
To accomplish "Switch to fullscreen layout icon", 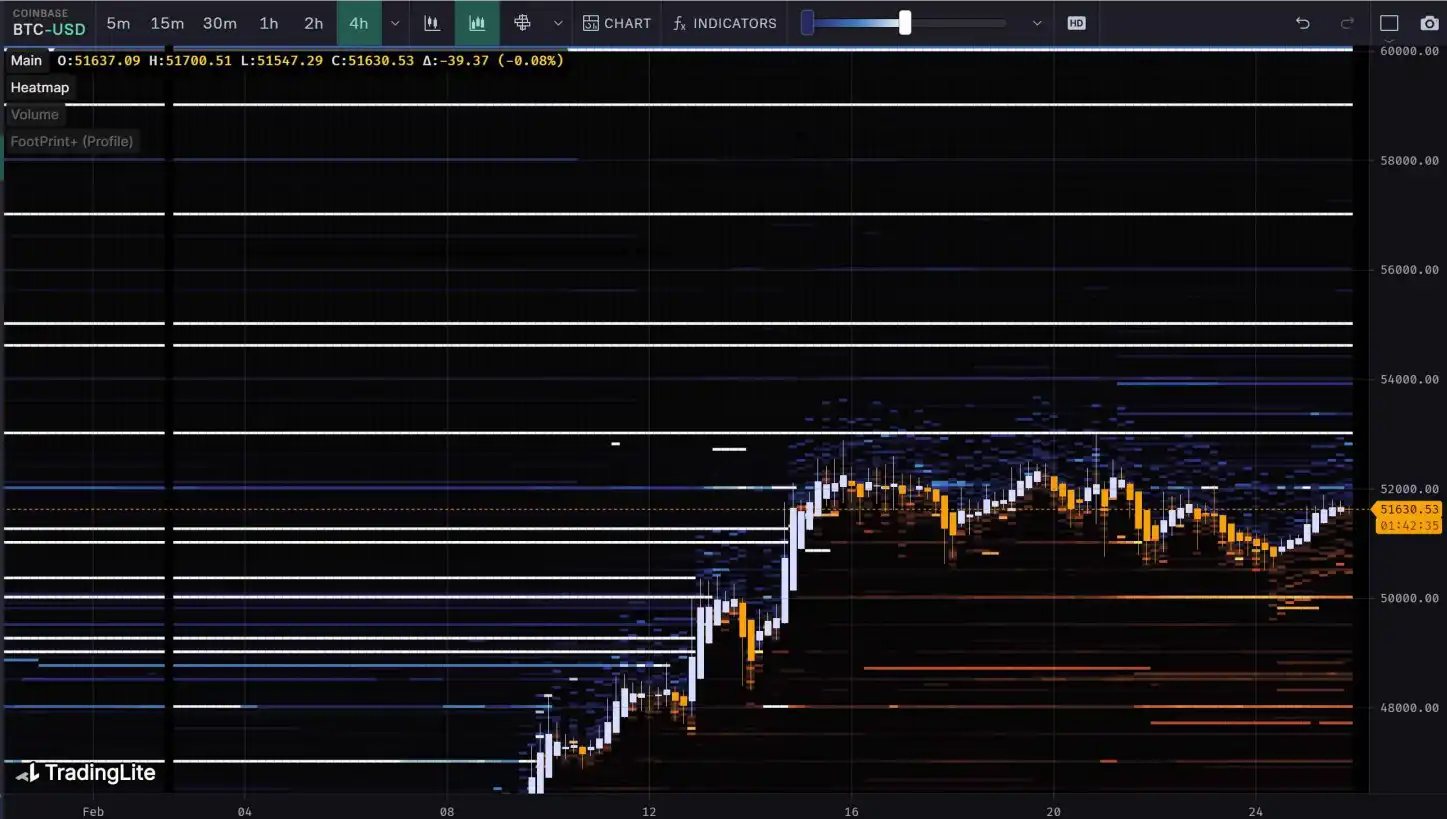I will (x=1389, y=23).
